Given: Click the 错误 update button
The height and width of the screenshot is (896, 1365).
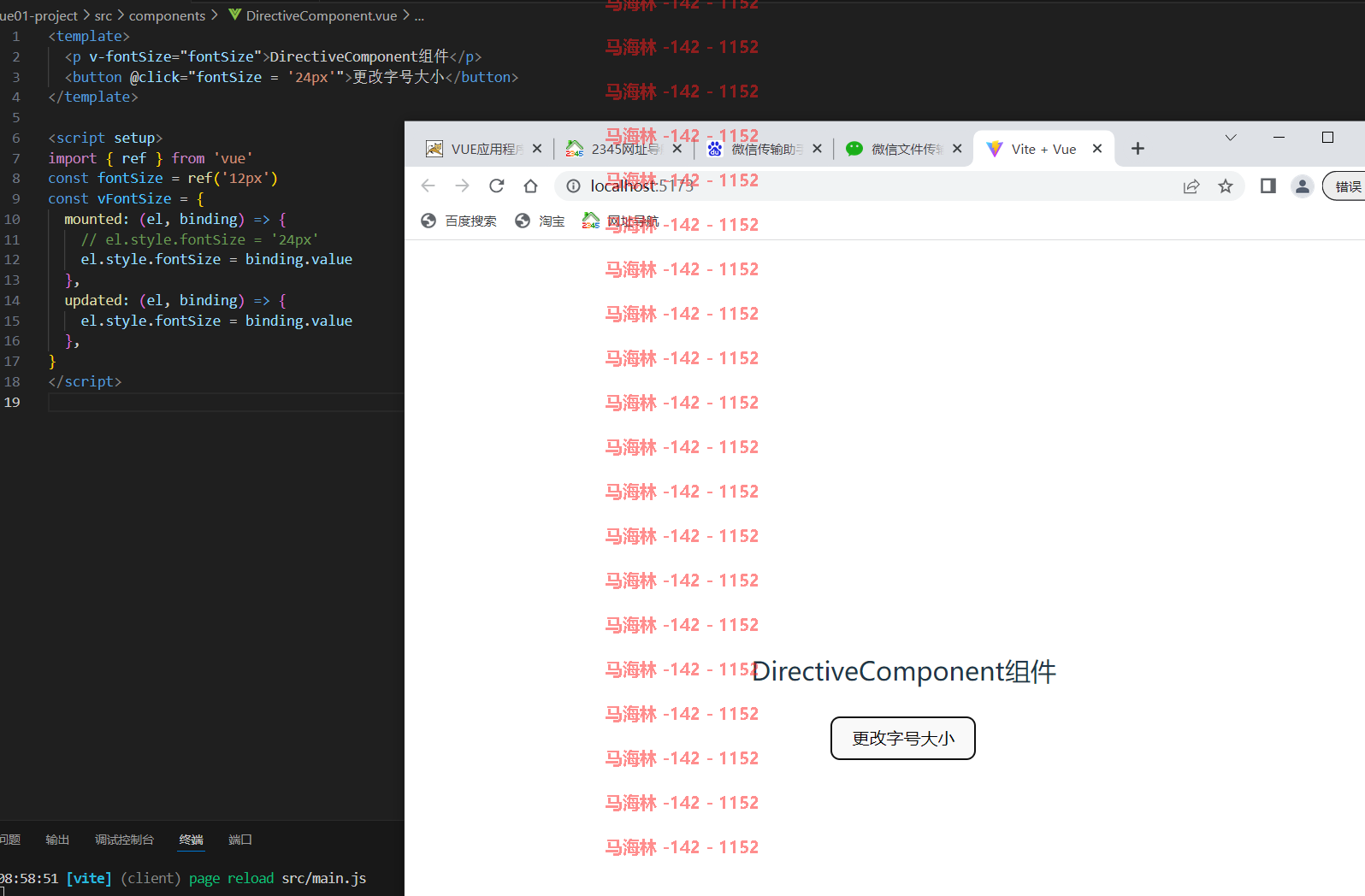Looking at the screenshot, I should 1344,186.
